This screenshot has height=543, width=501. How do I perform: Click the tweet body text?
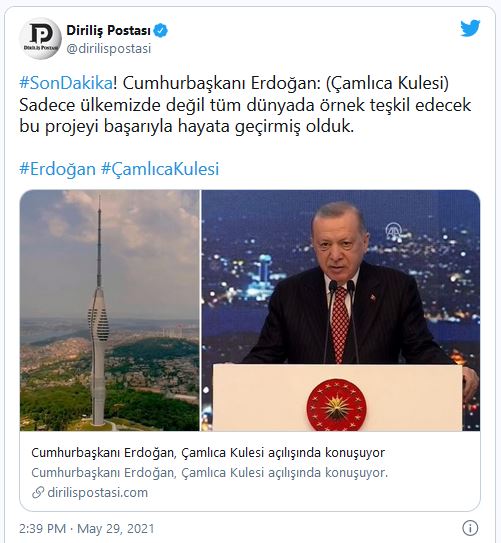(x=245, y=105)
